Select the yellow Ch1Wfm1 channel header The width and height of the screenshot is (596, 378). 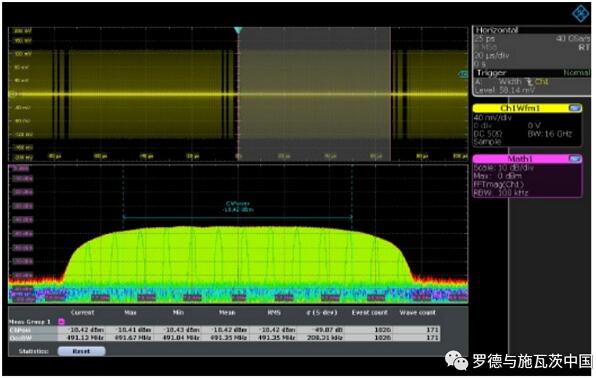coord(527,108)
